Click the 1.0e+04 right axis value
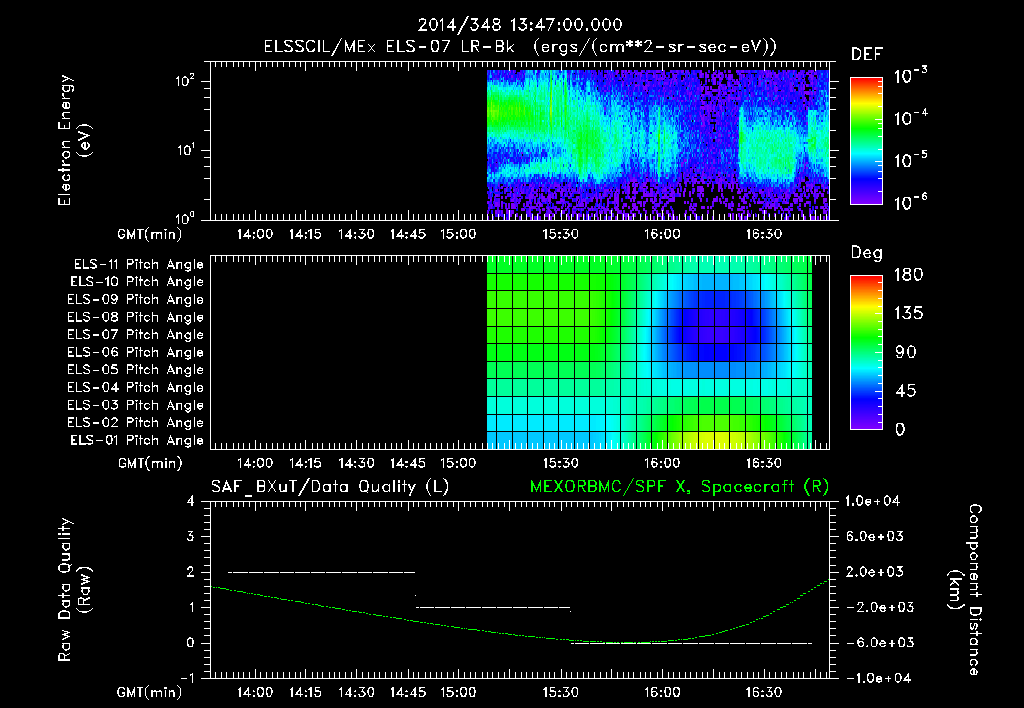This screenshot has height=708, width=1024. 872,501
